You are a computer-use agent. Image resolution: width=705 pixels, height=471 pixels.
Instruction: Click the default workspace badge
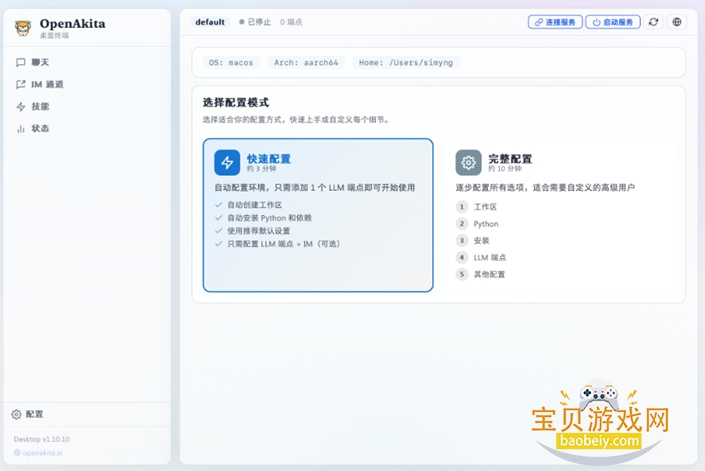[x=210, y=21]
